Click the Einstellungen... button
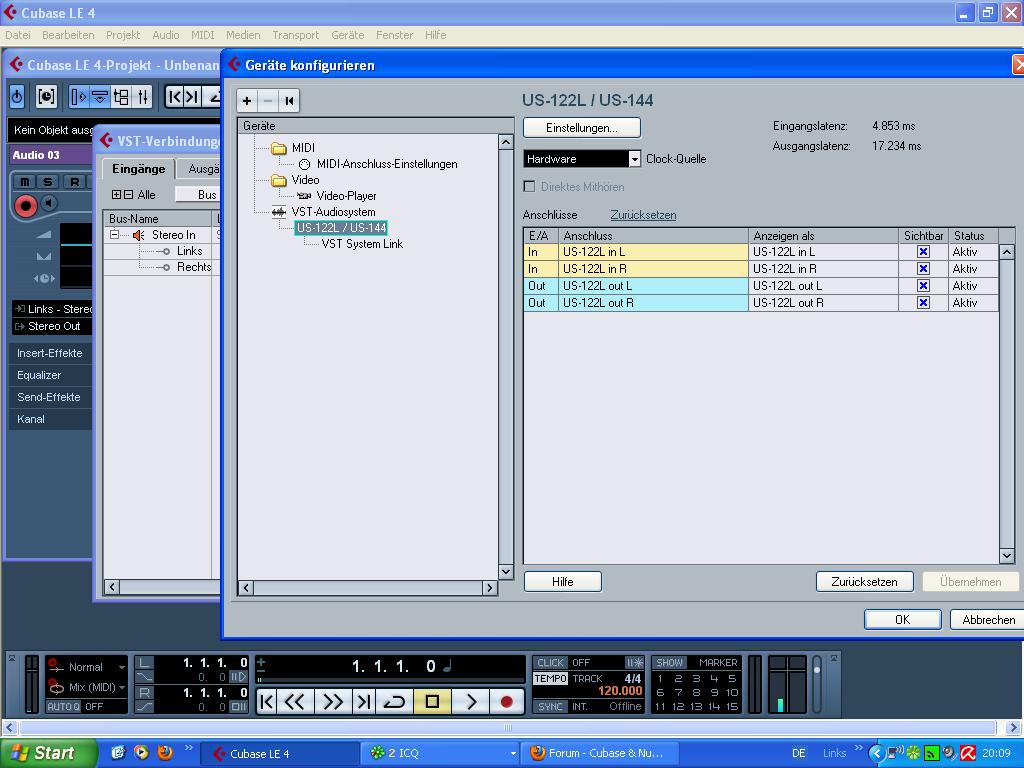The image size is (1024, 768). pos(582,127)
